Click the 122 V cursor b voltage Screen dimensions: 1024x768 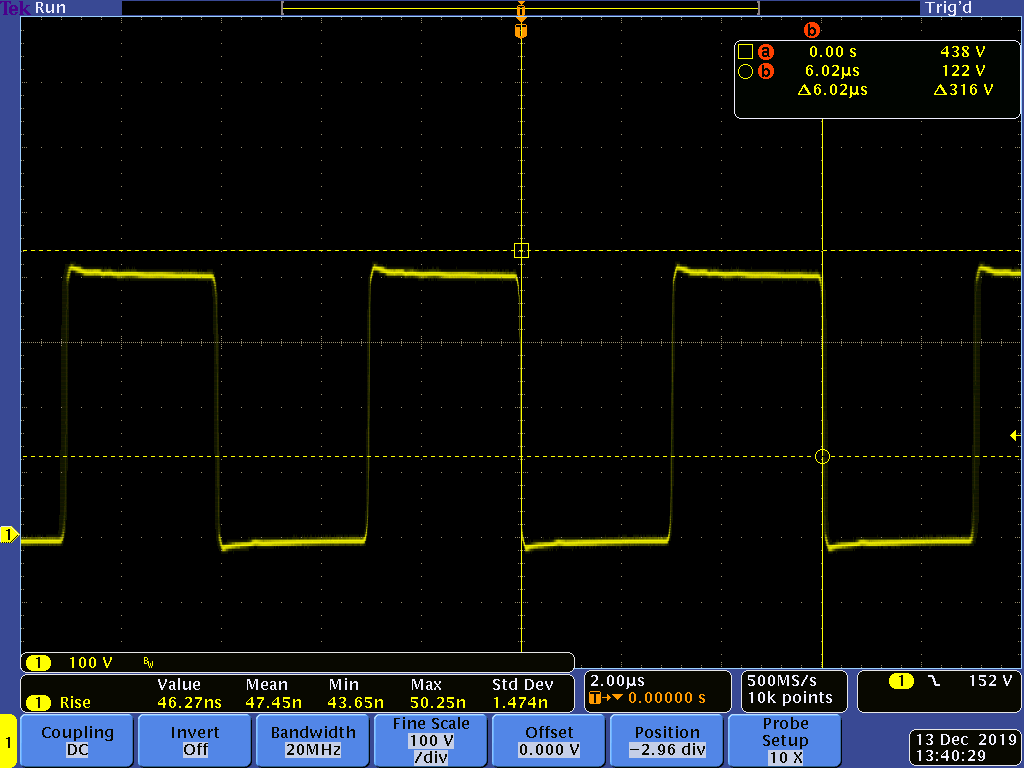[x=963, y=71]
